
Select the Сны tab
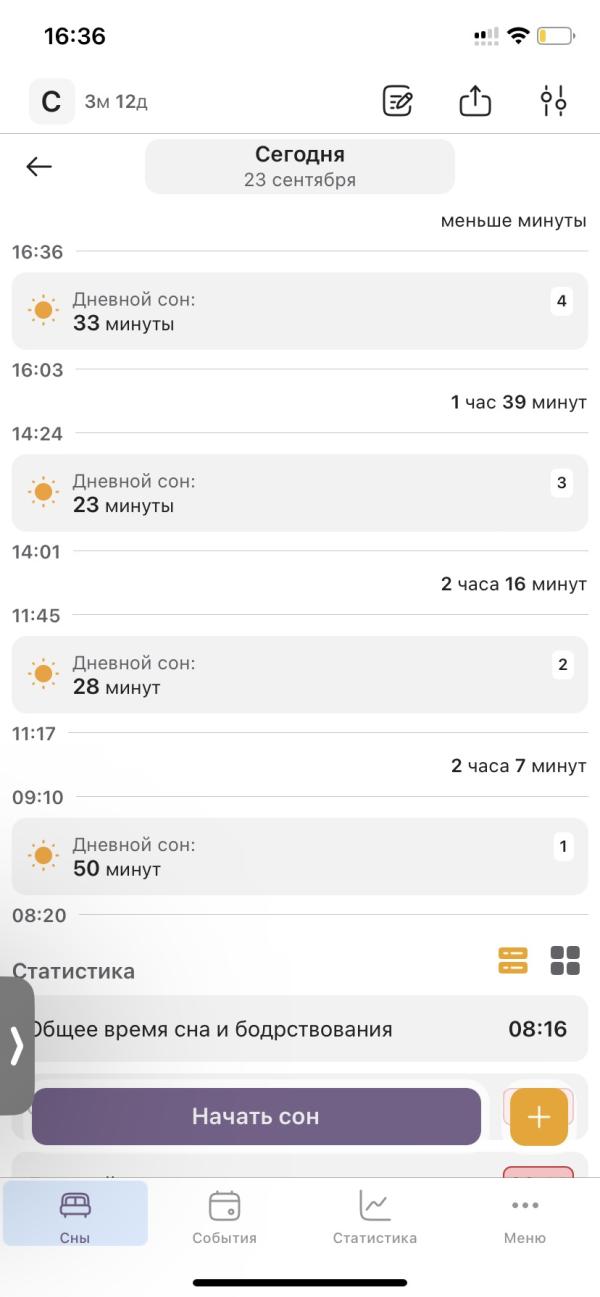(x=75, y=1215)
